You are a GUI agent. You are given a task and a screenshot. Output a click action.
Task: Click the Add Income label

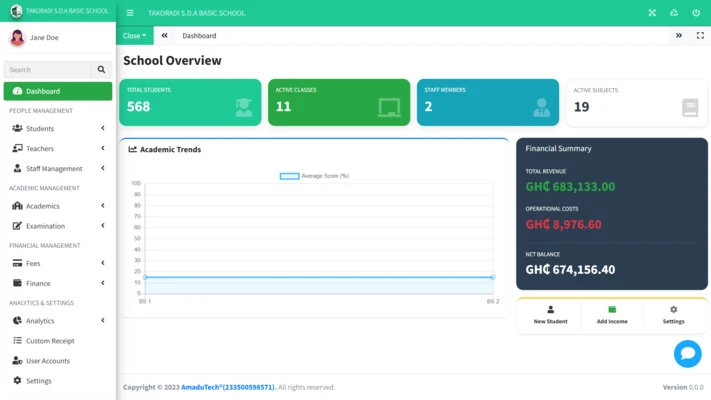[612, 321]
